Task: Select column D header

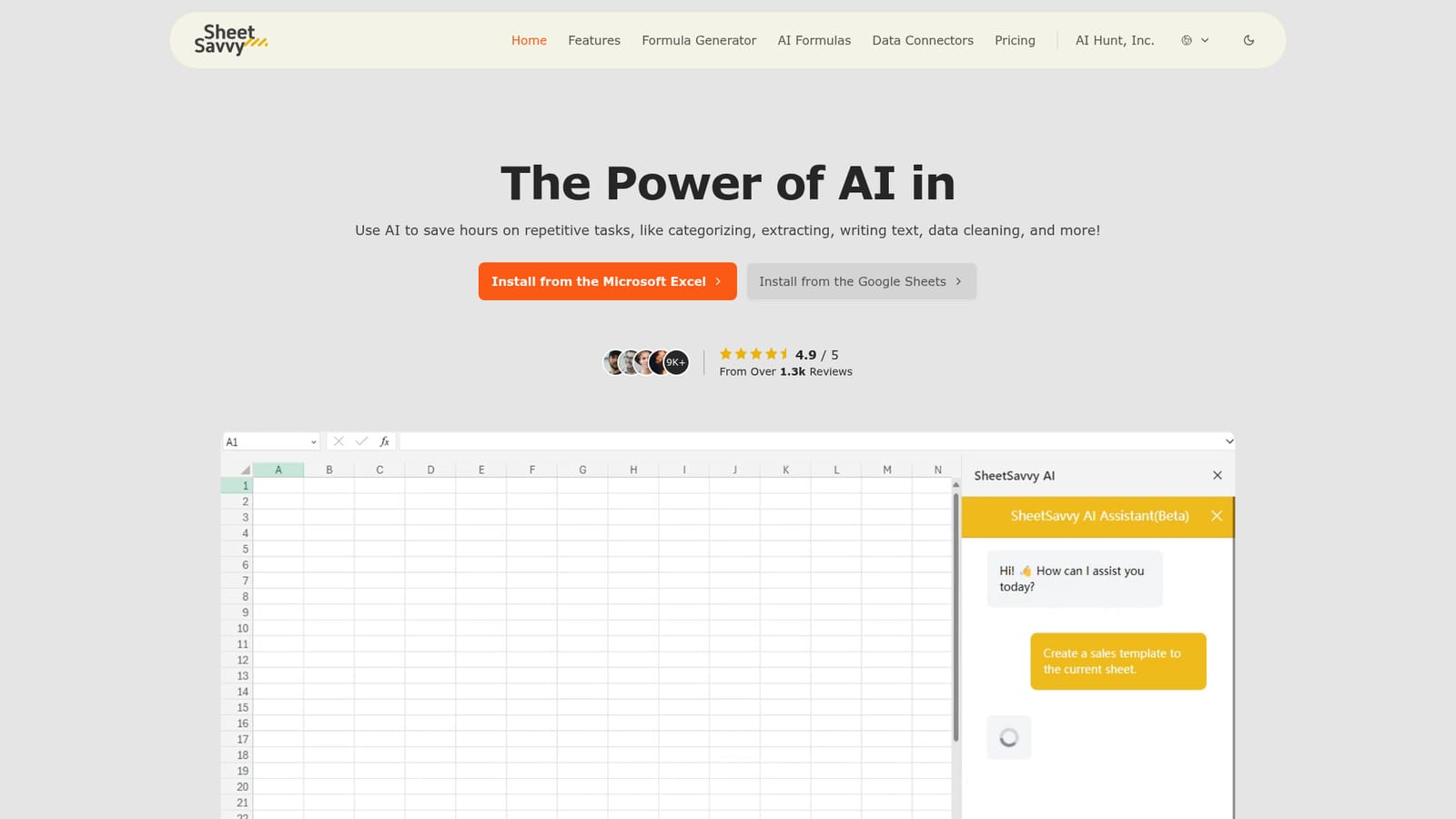Action: [x=430, y=470]
